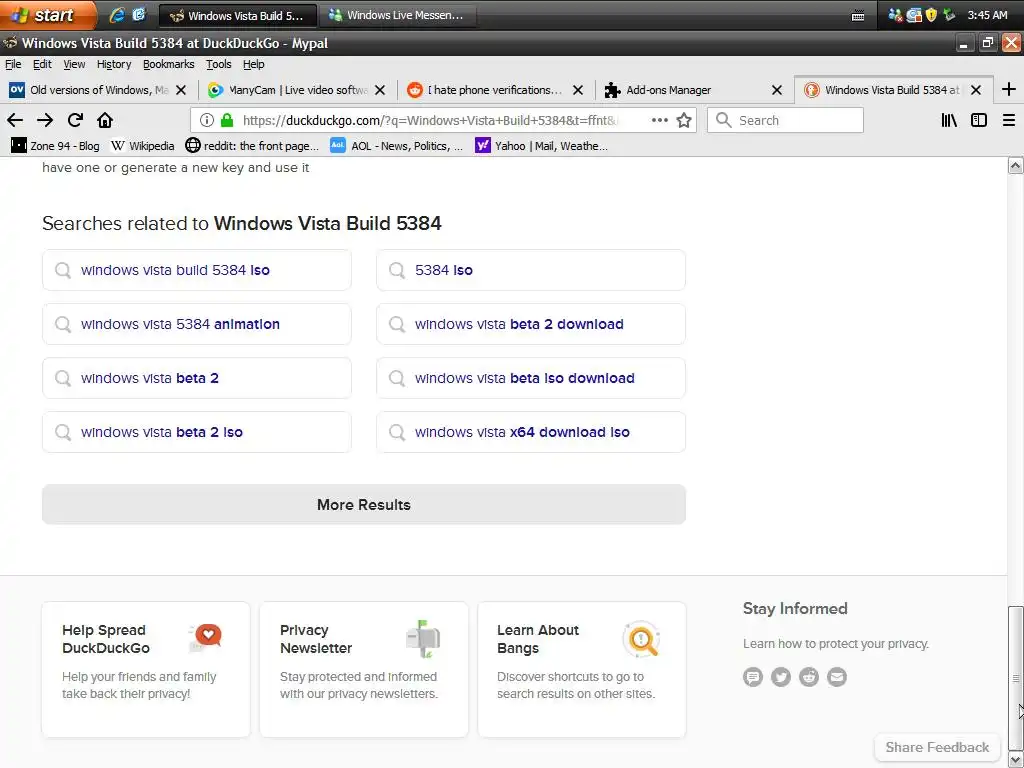Select windows vista beta iso download suggestion
The image size is (1024, 768).
[x=531, y=378]
